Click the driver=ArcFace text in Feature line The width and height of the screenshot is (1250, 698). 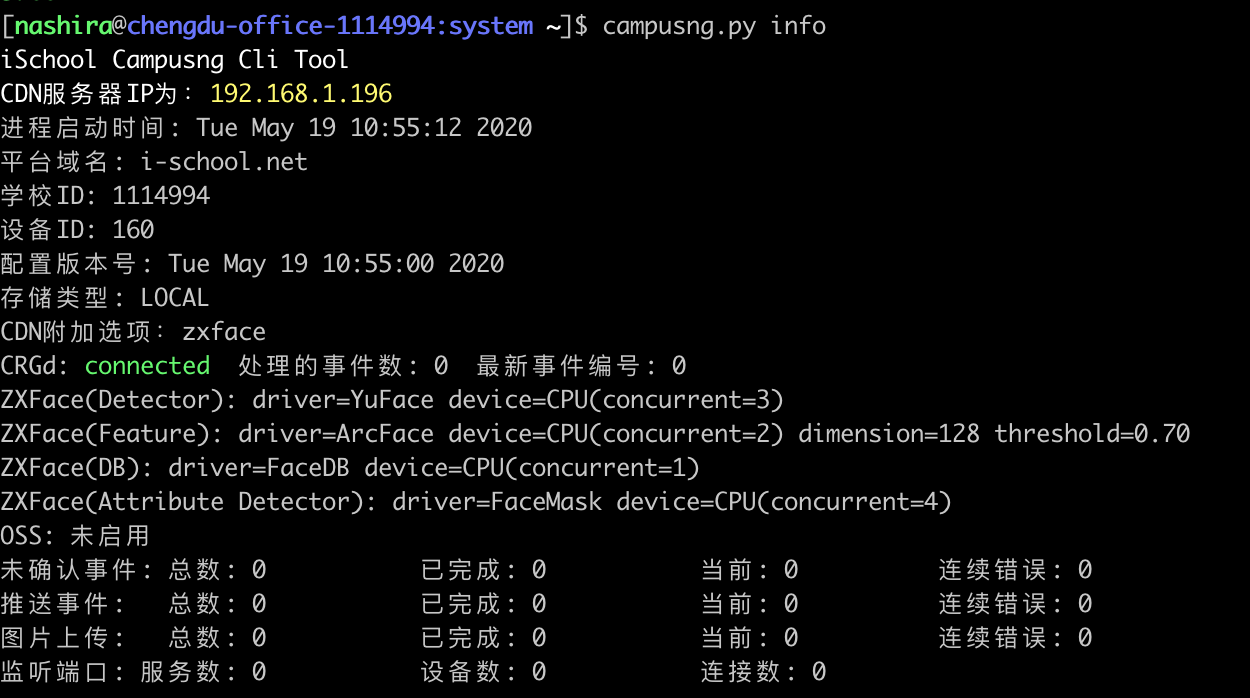(336, 434)
